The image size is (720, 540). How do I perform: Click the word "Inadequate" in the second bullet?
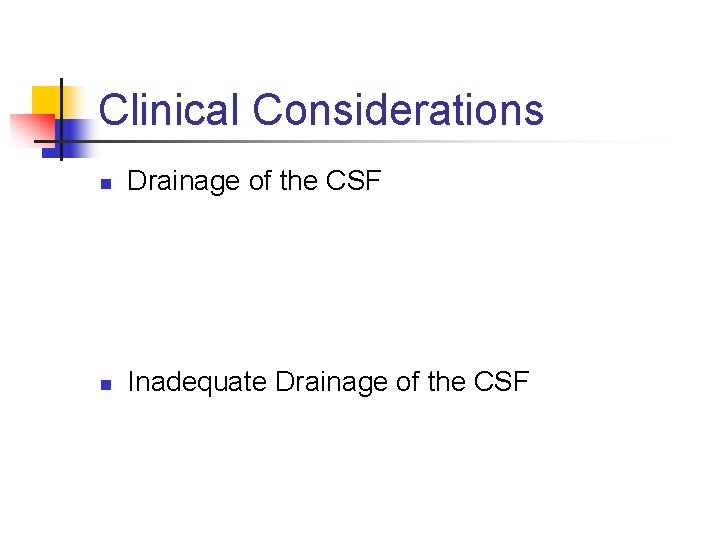point(197,382)
